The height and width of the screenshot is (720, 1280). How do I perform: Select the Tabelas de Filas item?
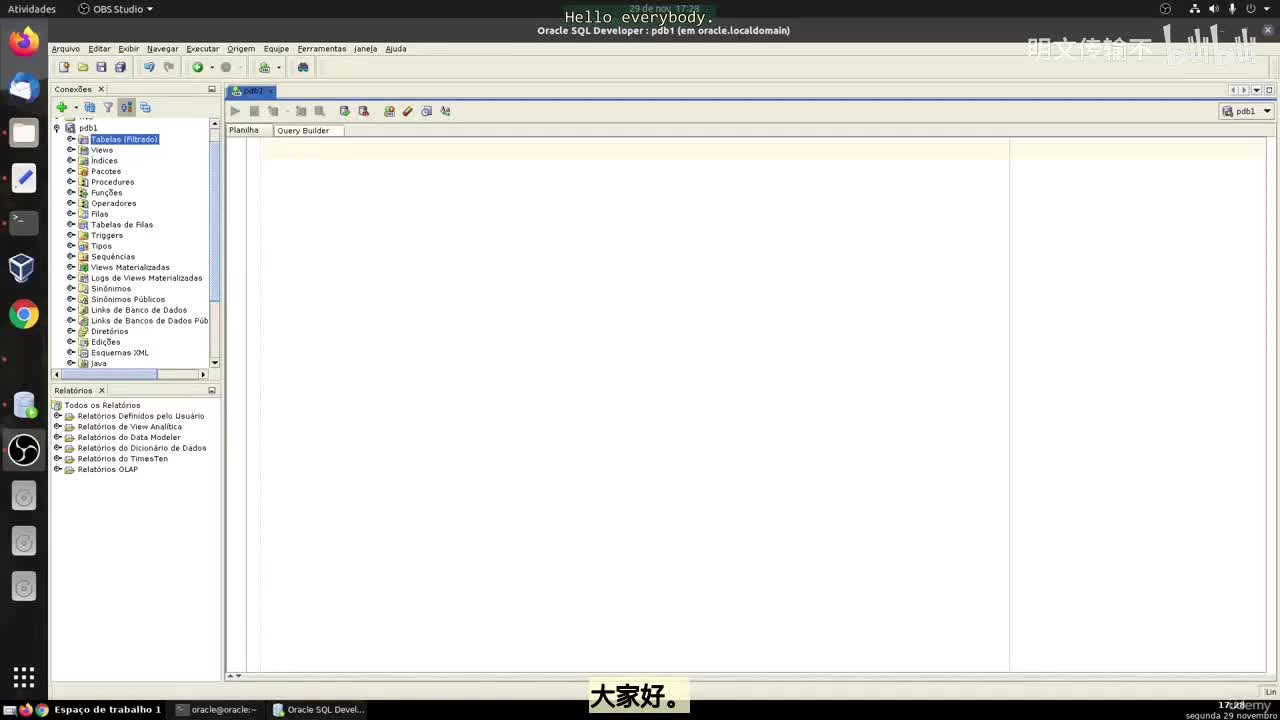click(x=122, y=224)
